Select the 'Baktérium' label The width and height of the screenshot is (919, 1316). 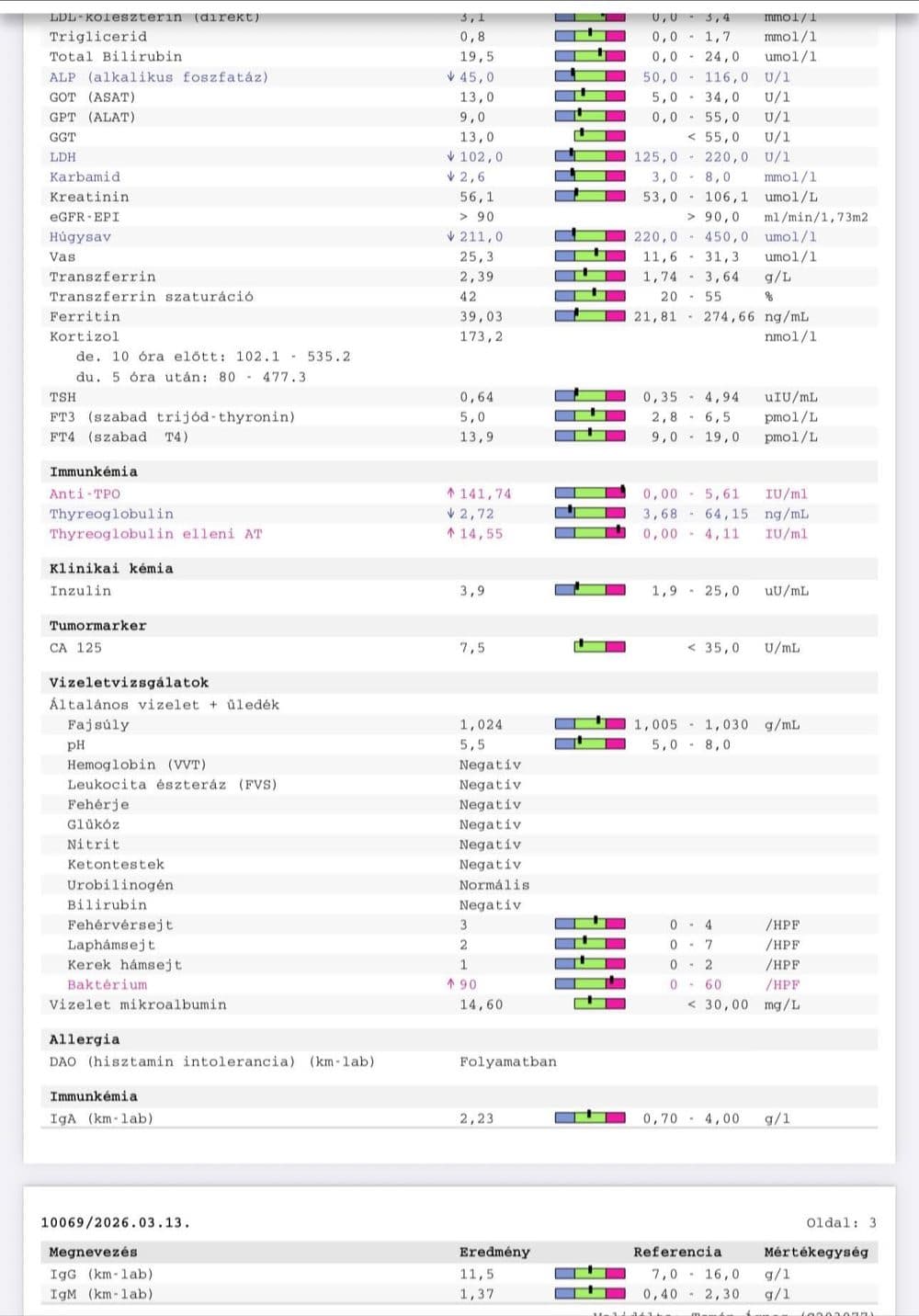point(107,984)
